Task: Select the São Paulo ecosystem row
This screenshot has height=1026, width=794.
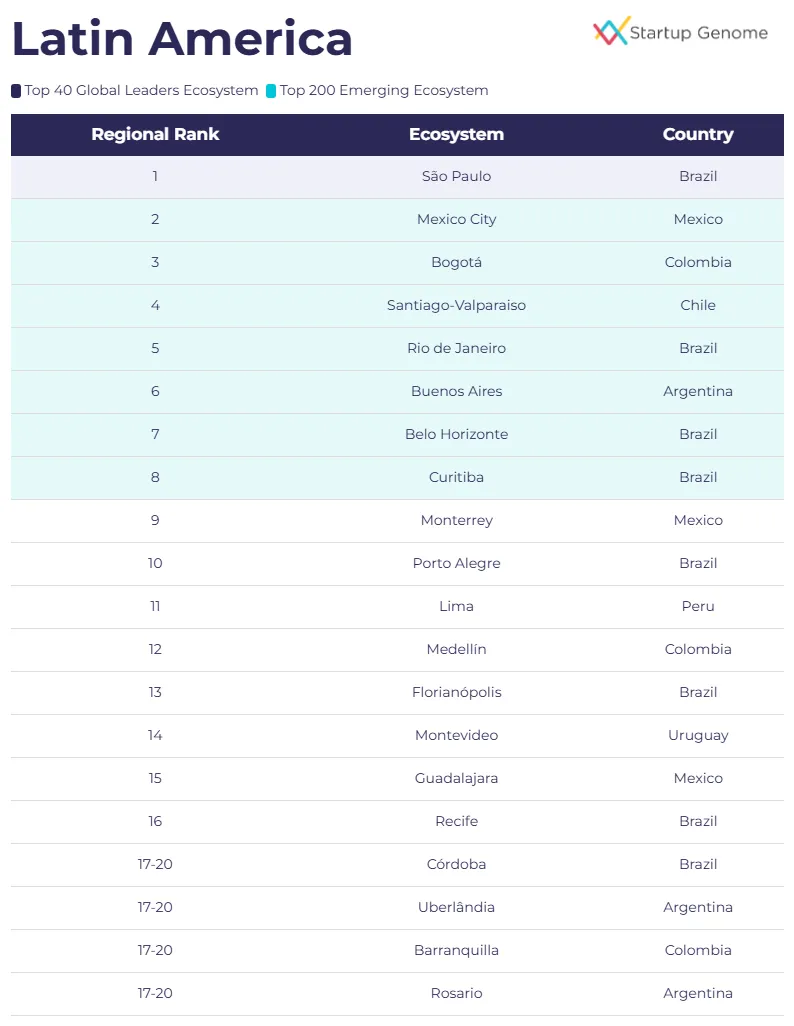Action: click(x=456, y=177)
